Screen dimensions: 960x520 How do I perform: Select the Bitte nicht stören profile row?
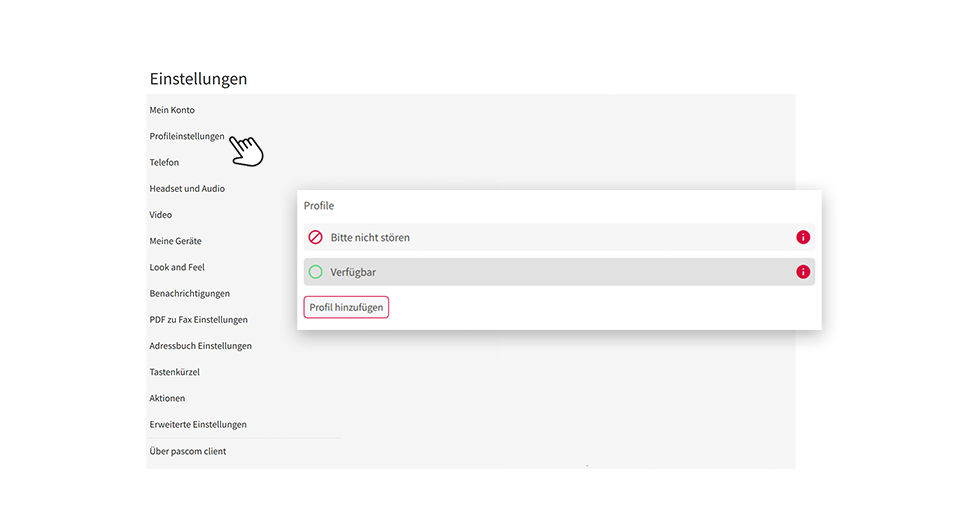click(559, 237)
